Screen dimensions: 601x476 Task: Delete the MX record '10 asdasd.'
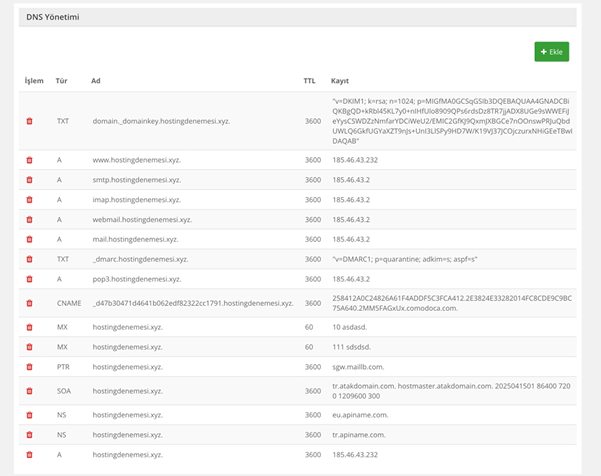pos(29,327)
